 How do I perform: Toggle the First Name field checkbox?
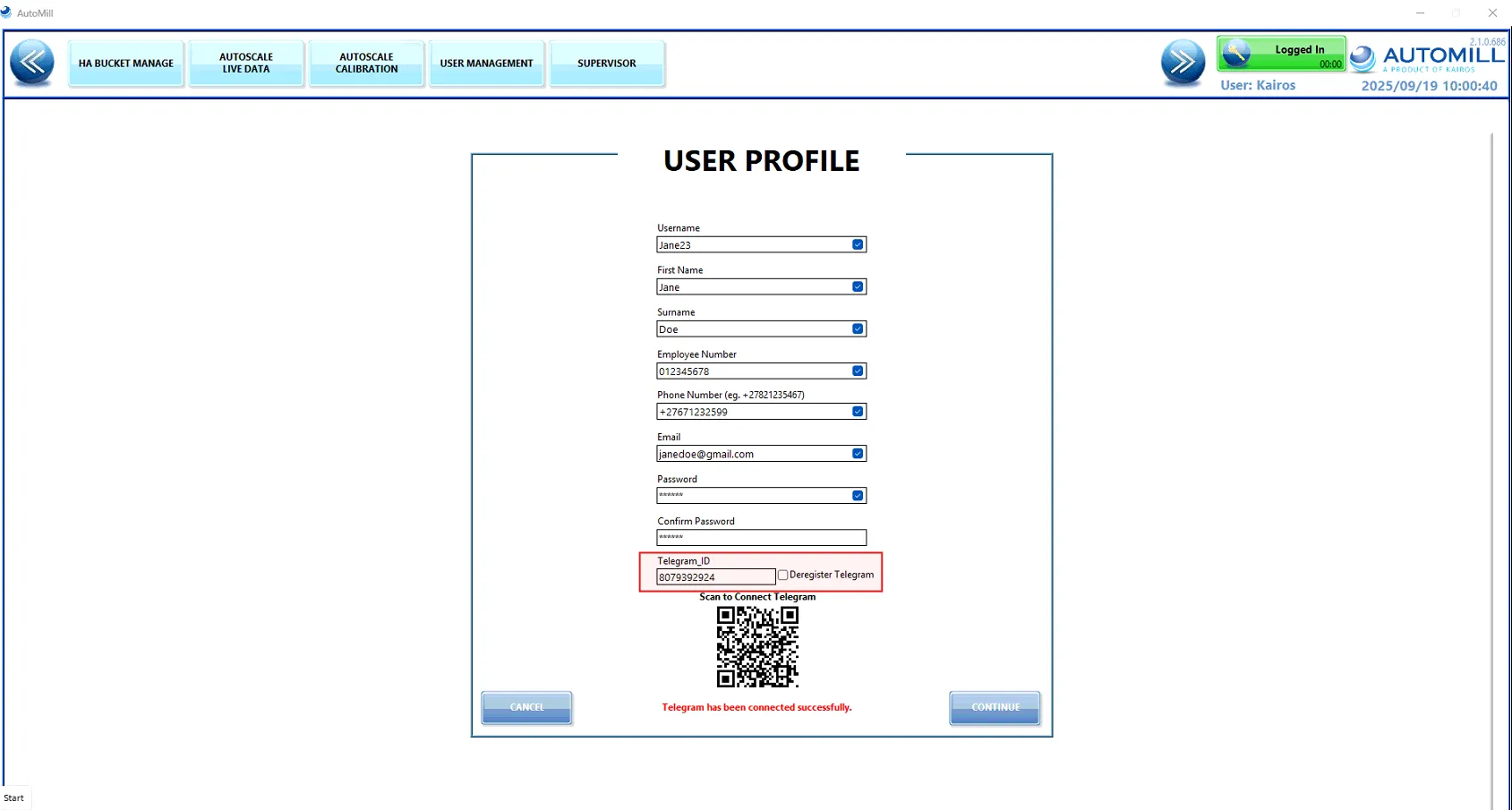(858, 286)
